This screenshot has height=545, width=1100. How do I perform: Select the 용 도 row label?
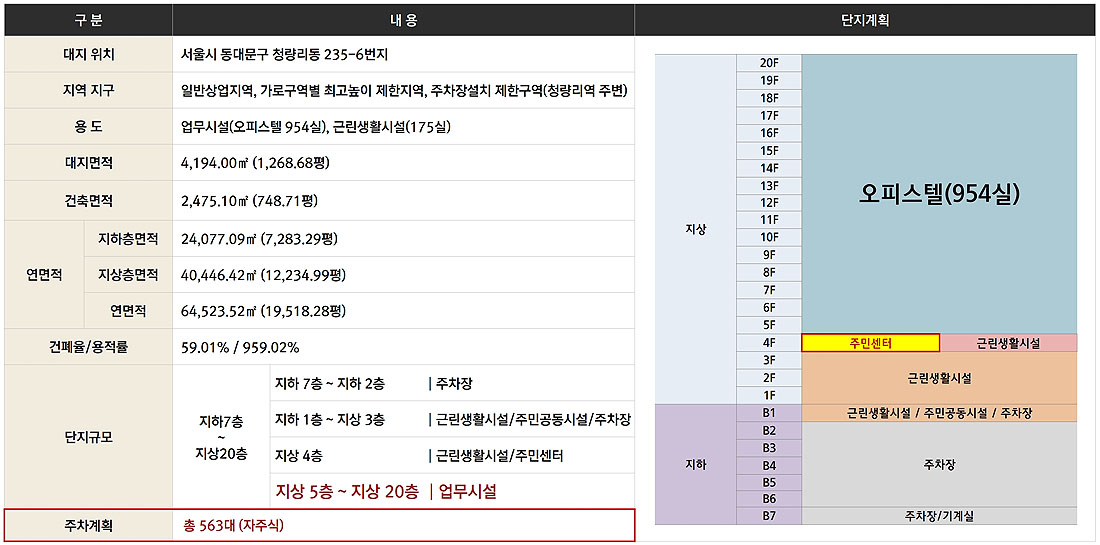pyautogui.click(x=88, y=127)
